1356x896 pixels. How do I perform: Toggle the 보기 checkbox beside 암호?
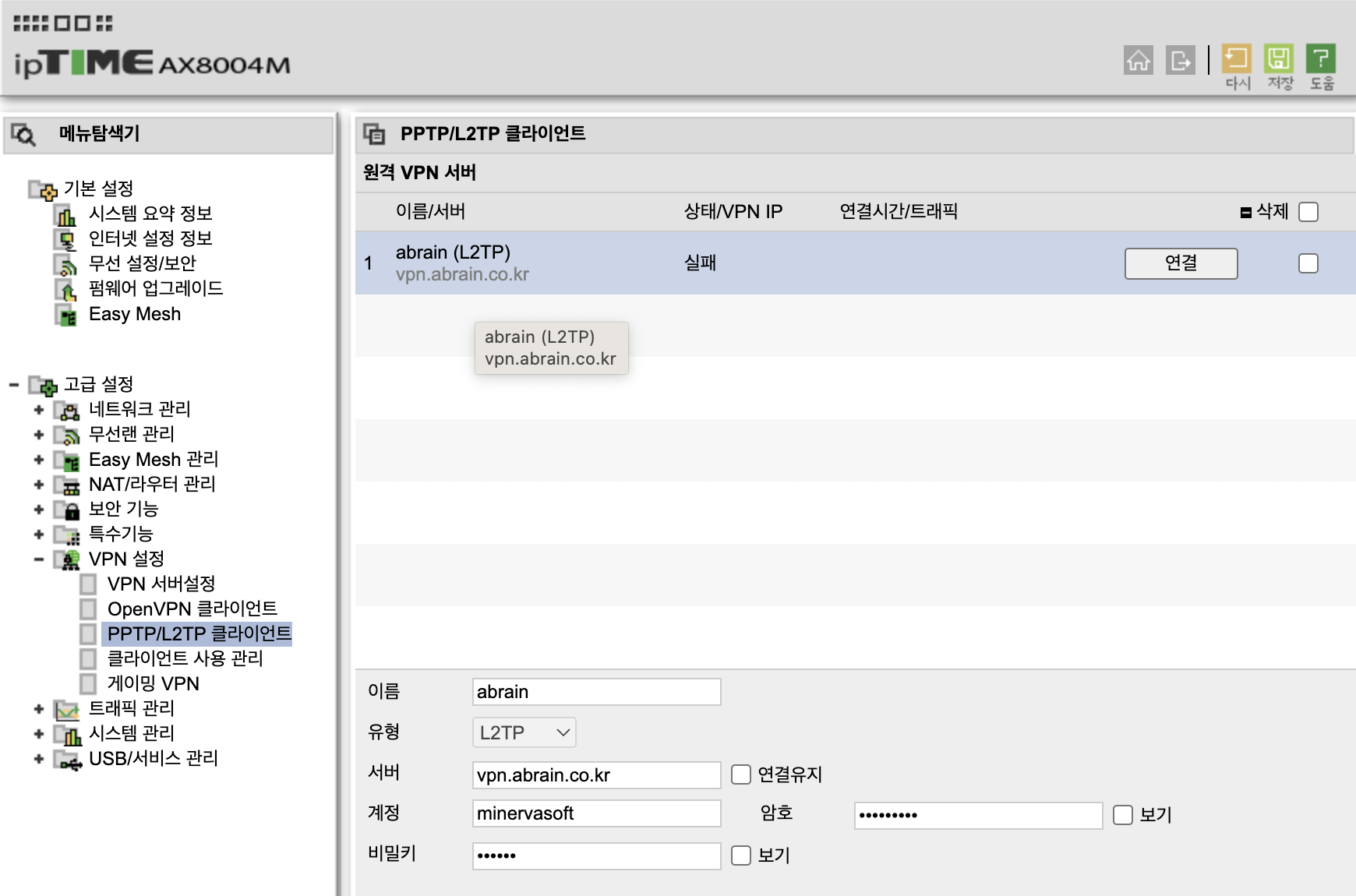pos(1123,815)
